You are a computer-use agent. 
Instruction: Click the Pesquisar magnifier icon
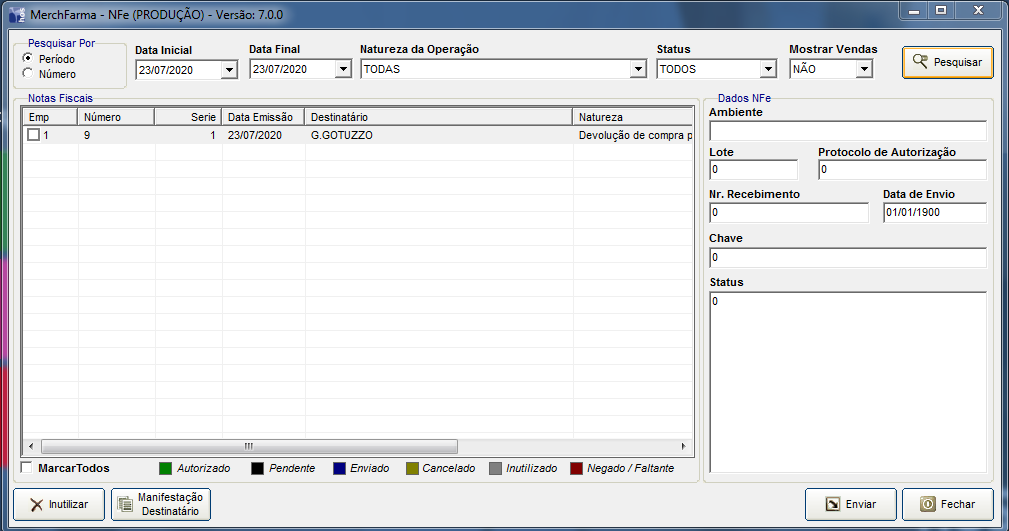click(920, 62)
